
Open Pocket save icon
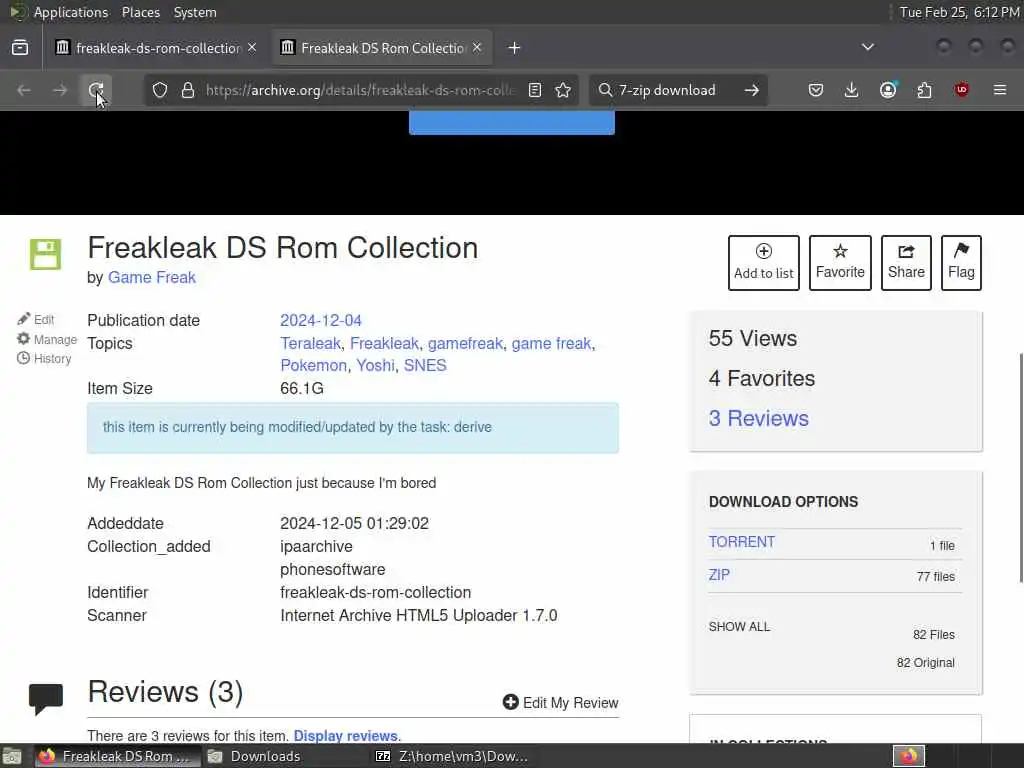(x=816, y=90)
